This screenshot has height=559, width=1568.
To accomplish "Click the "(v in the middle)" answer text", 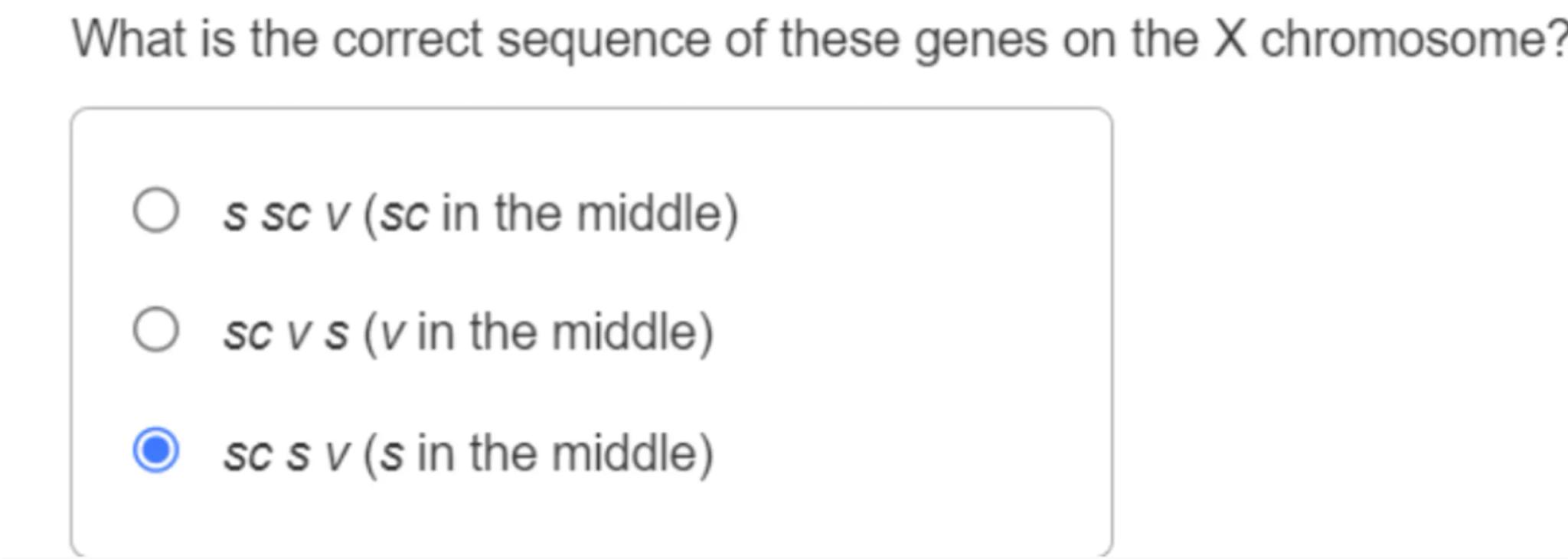I will [x=538, y=332].
